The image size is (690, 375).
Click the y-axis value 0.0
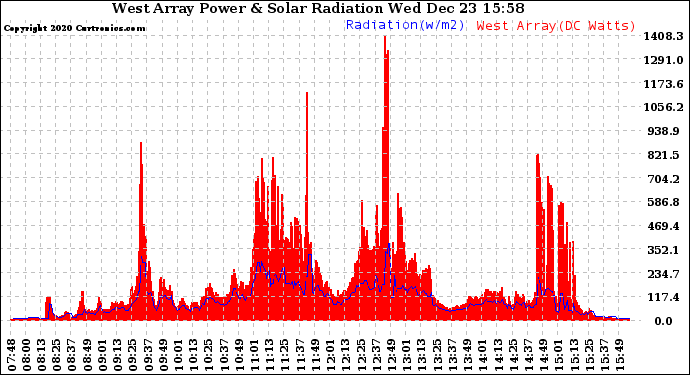pyautogui.click(x=663, y=321)
